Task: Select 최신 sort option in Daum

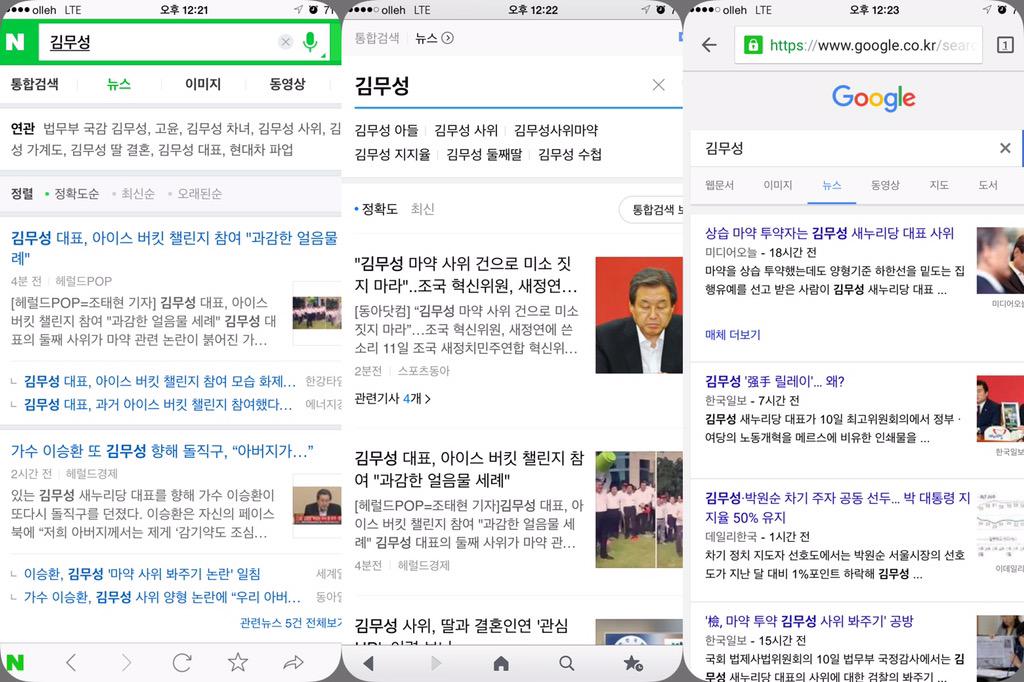Action: click(423, 209)
